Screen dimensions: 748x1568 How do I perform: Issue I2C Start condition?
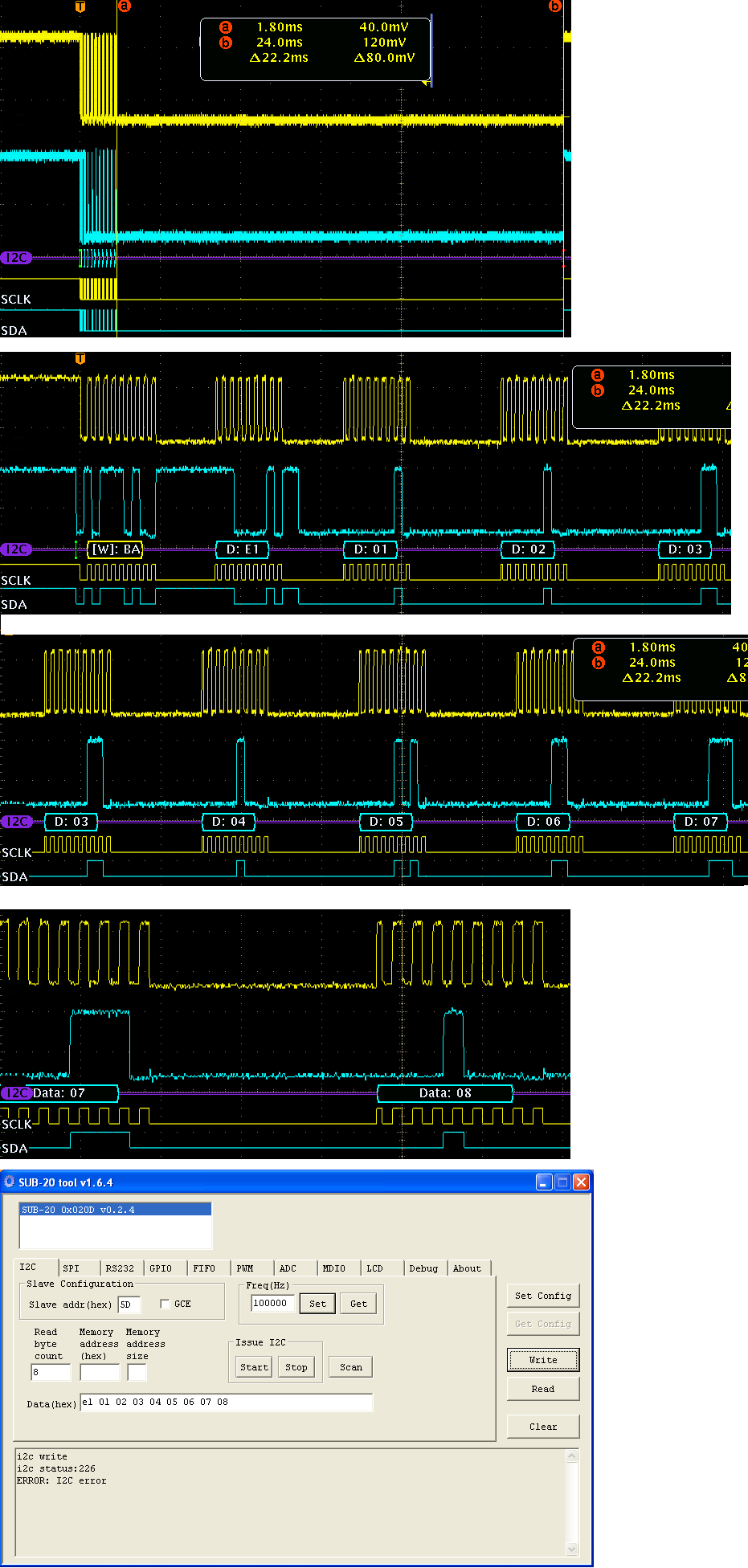tap(254, 1367)
